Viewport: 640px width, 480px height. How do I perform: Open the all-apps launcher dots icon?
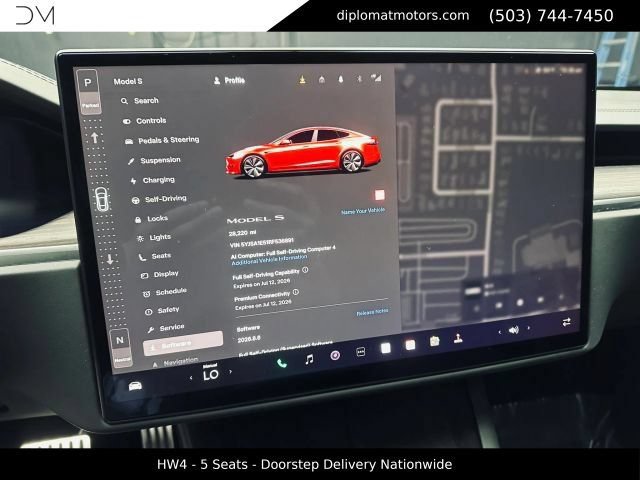(361, 352)
